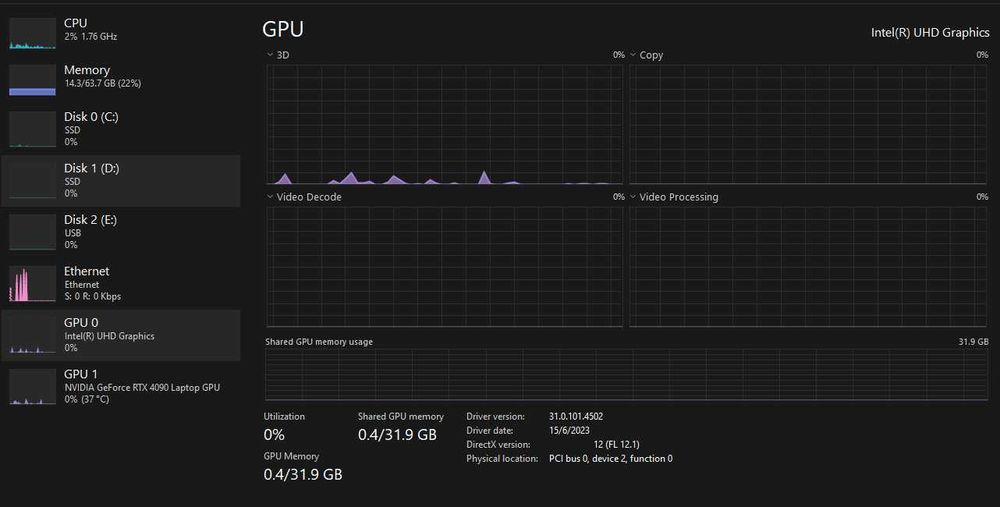Open the Video Decode engine dropdown
The width and height of the screenshot is (1000, 507).
(x=270, y=197)
